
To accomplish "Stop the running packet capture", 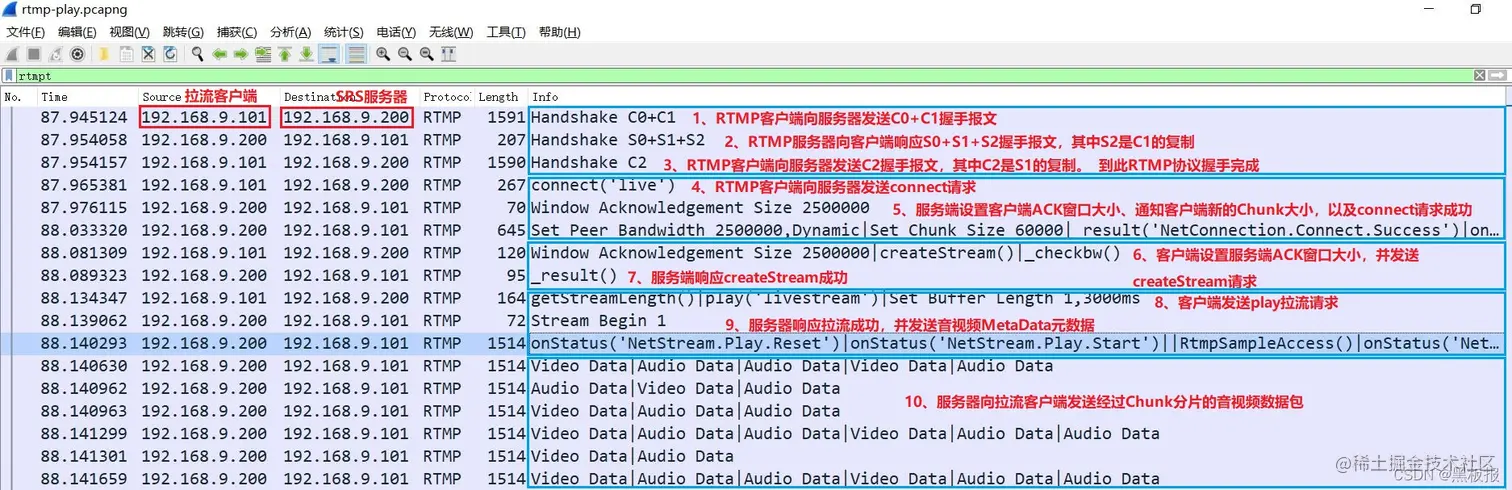I will (34, 54).
